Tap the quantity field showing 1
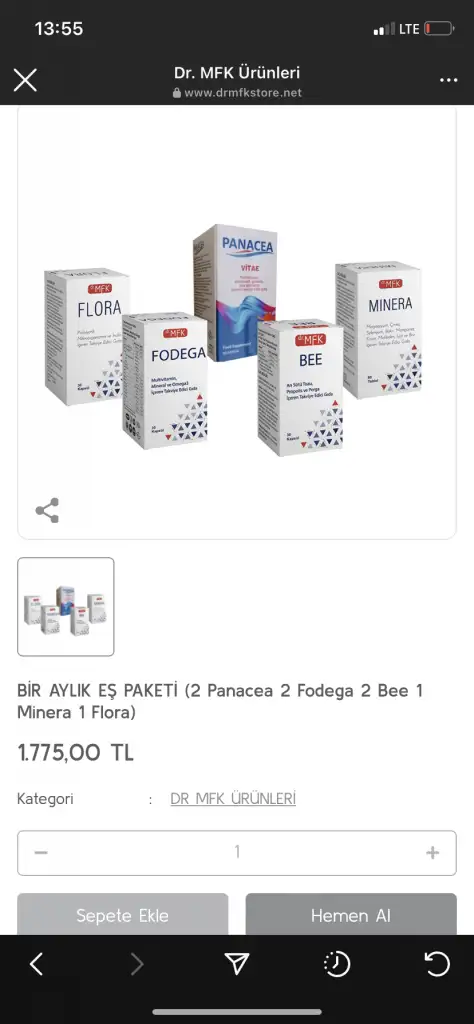 [x=237, y=852]
